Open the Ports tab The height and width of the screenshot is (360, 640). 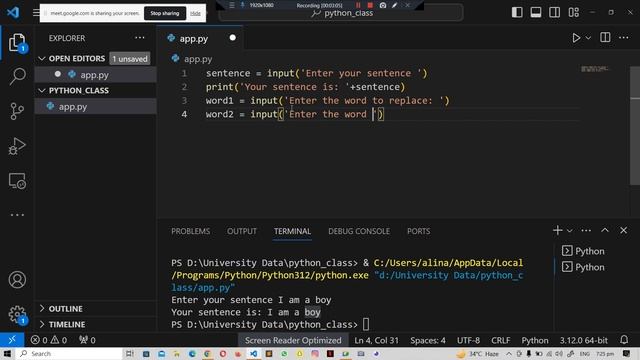[418, 231]
